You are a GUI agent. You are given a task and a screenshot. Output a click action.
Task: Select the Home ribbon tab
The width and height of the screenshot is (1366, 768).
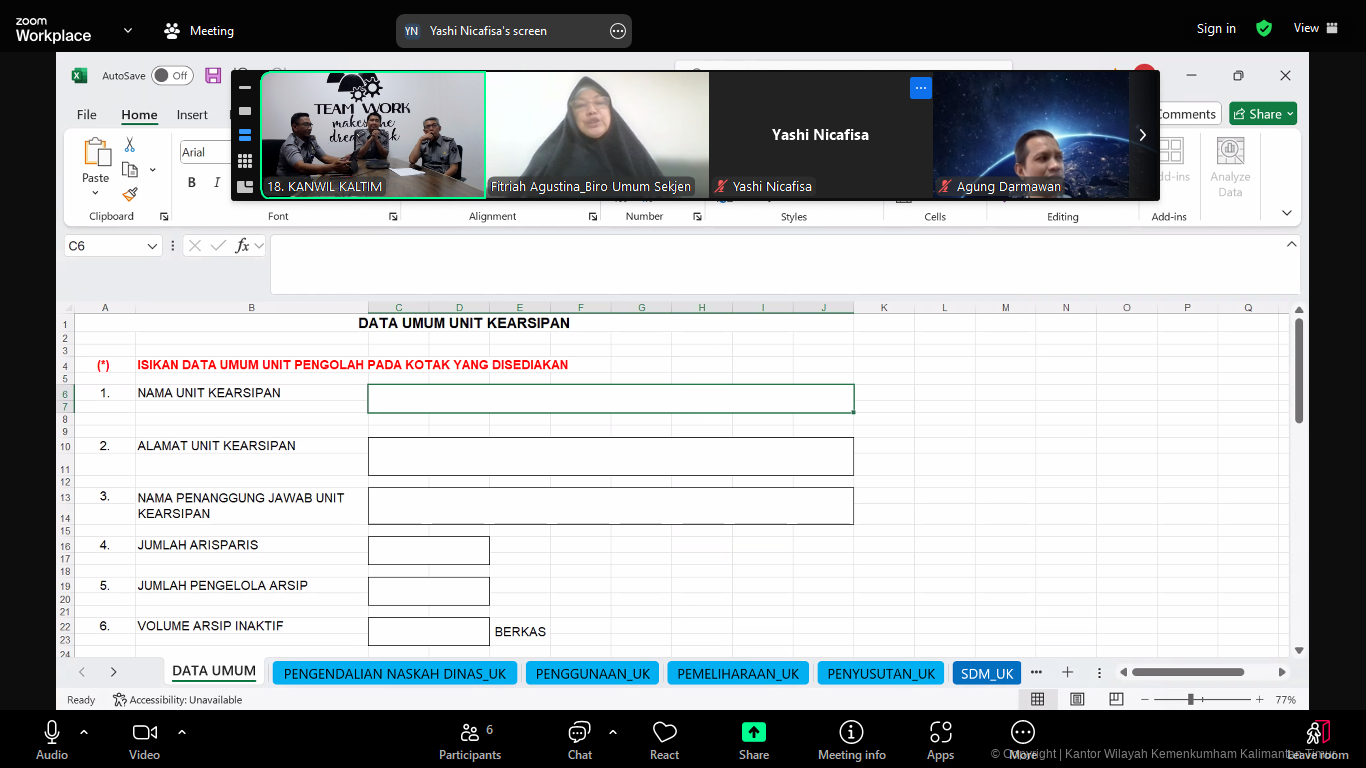click(x=139, y=115)
